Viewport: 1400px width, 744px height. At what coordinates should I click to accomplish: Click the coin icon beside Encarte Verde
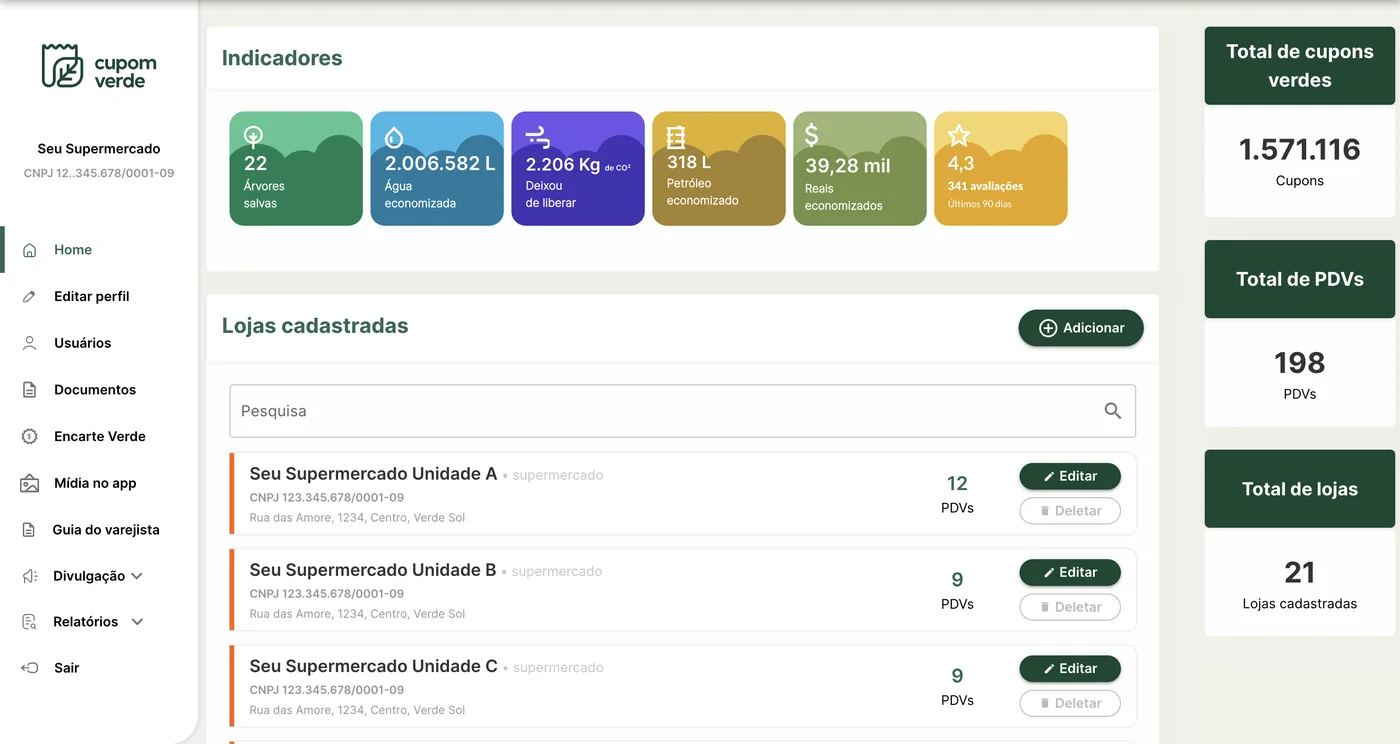(x=30, y=436)
